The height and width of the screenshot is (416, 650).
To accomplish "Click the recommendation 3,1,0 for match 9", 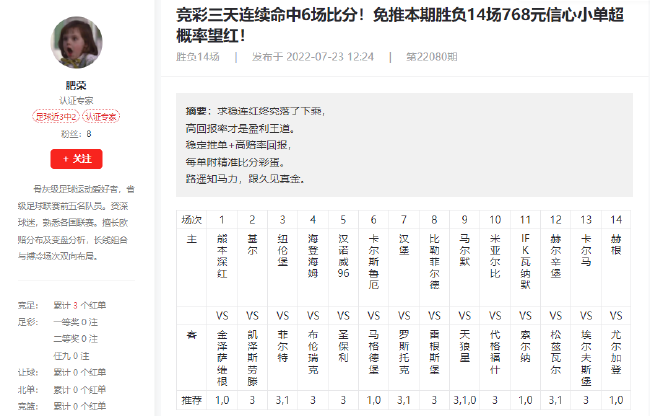I will (465, 400).
